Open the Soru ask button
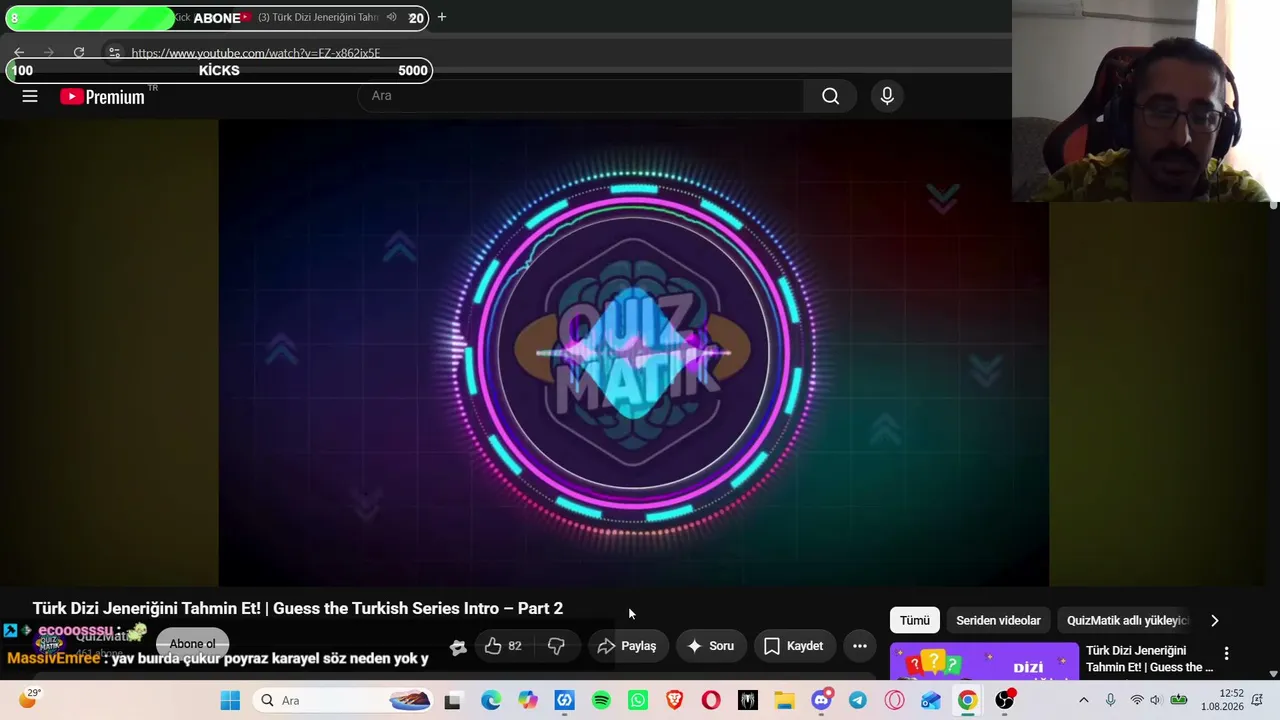1280x720 pixels. [x=711, y=646]
